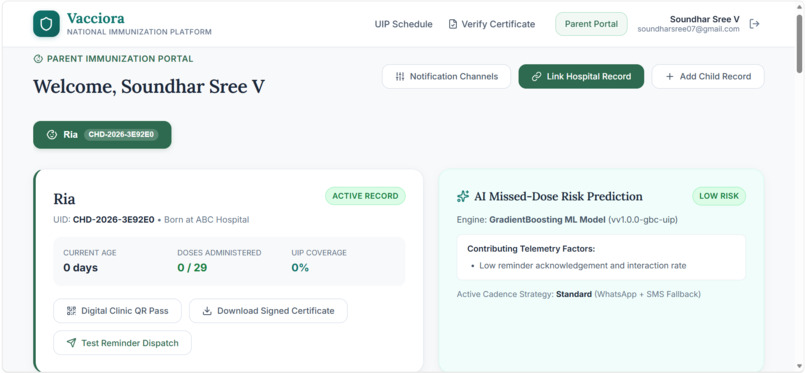Click the face icon beside Parent Immunization Portal
The width and height of the screenshot is (806, 373).
click(38, 59)
